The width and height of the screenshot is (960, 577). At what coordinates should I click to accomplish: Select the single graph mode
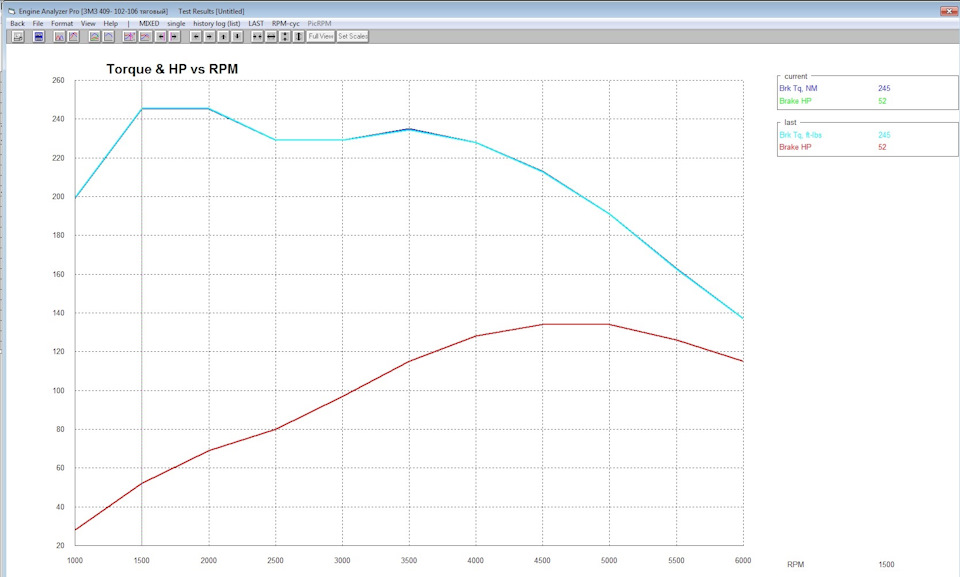point(176,23)
